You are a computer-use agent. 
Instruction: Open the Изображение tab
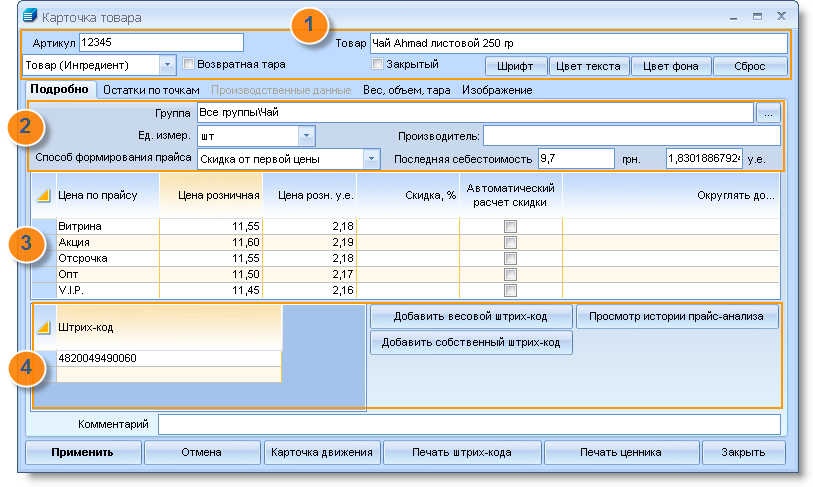(x=497, y=90)
